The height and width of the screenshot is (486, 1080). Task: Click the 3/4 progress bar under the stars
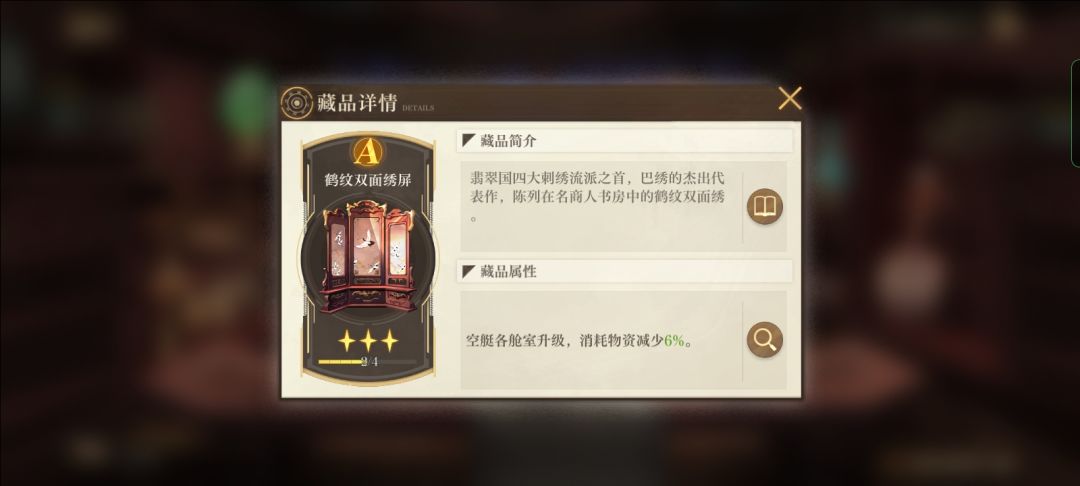click(368, 361)
